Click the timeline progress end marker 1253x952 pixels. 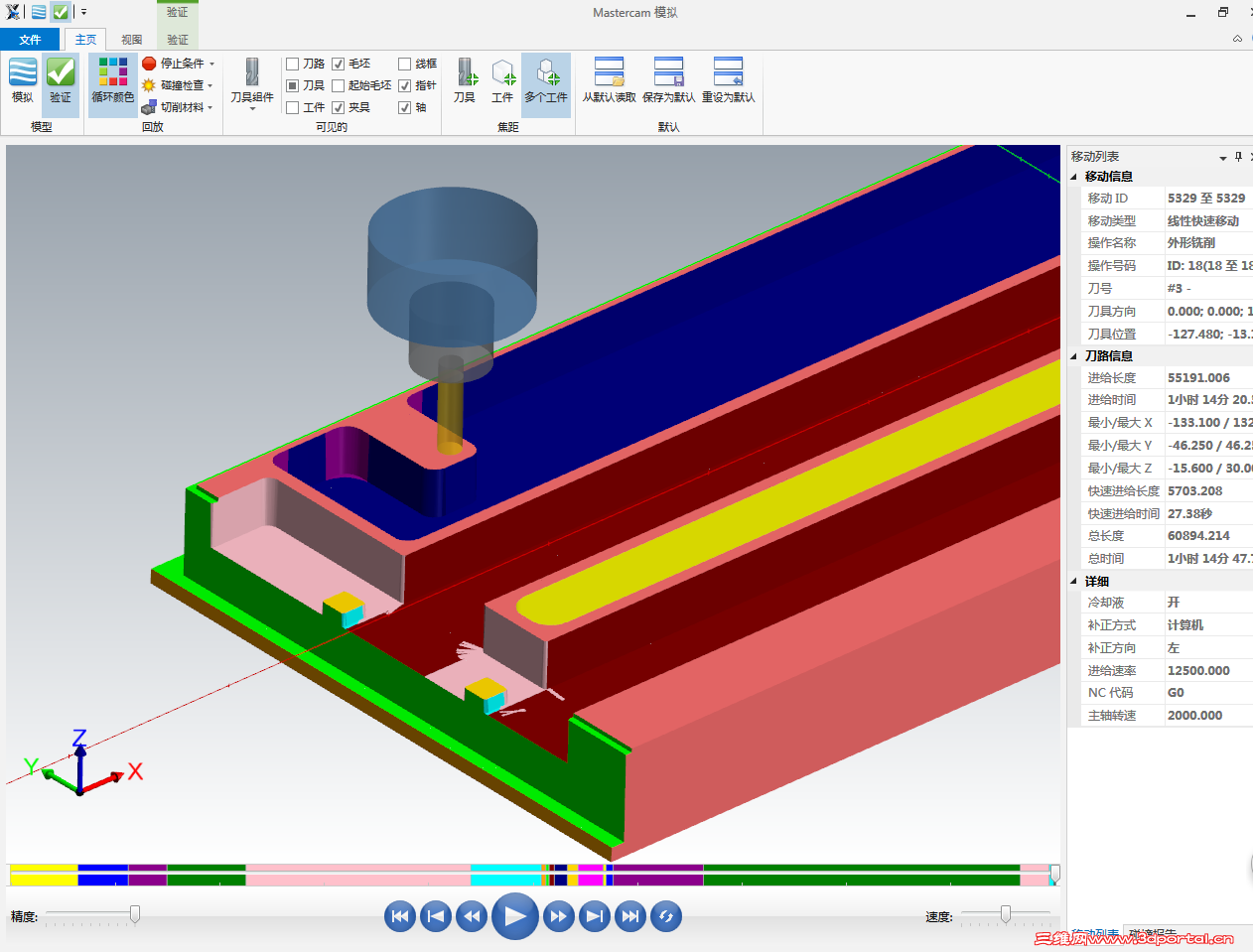[1054, 874]
